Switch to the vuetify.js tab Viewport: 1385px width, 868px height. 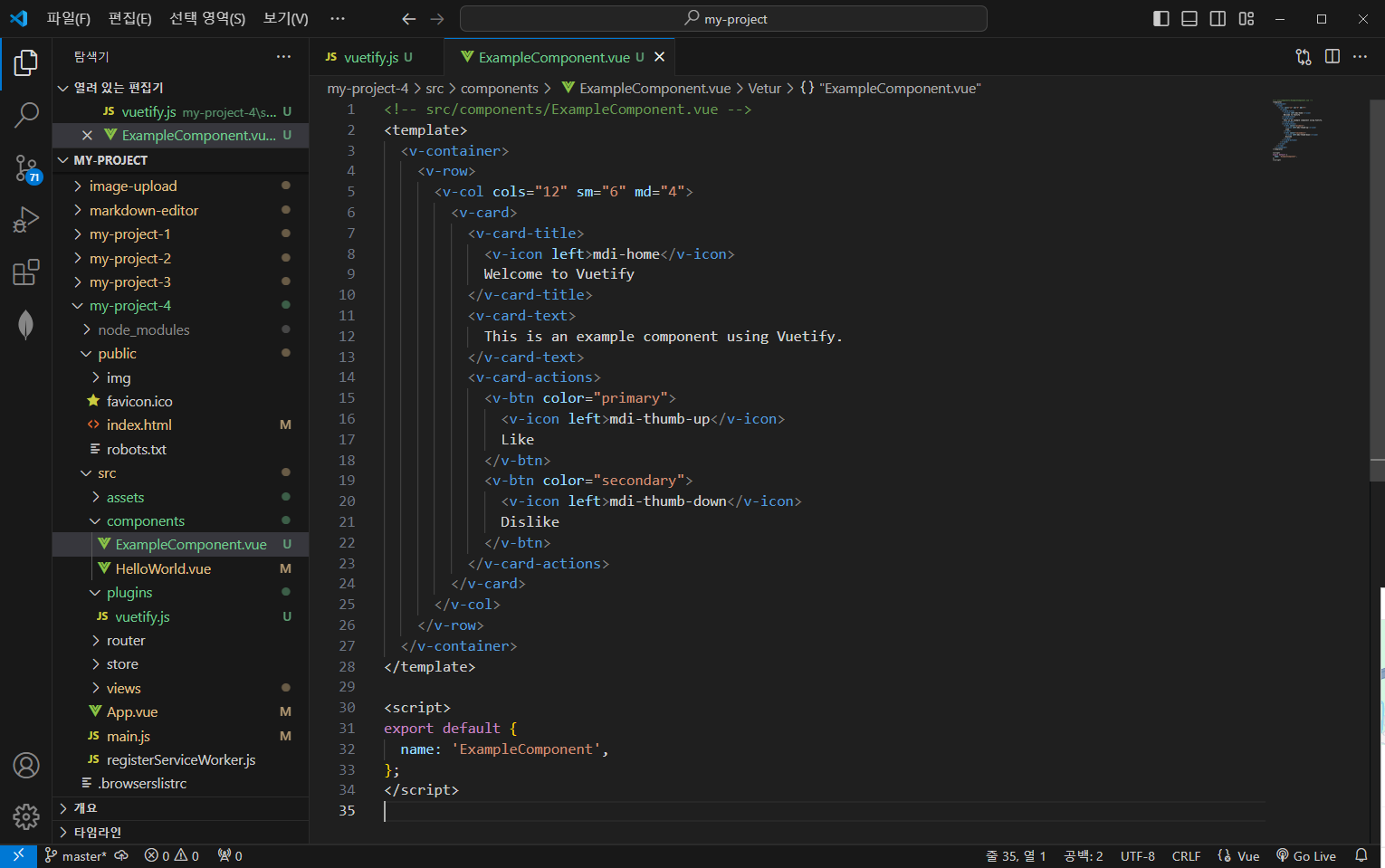(x=370, y=57)
